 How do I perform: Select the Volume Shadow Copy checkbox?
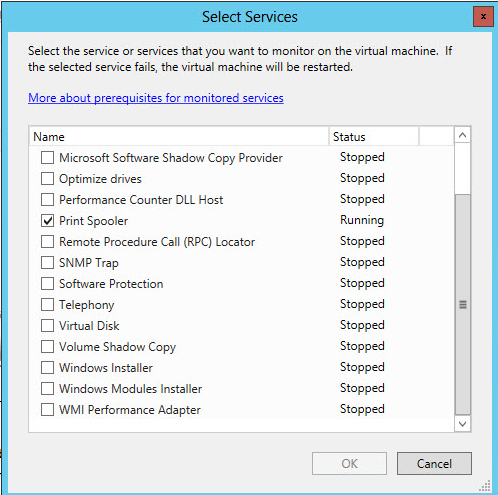click(x=47, y=347)
